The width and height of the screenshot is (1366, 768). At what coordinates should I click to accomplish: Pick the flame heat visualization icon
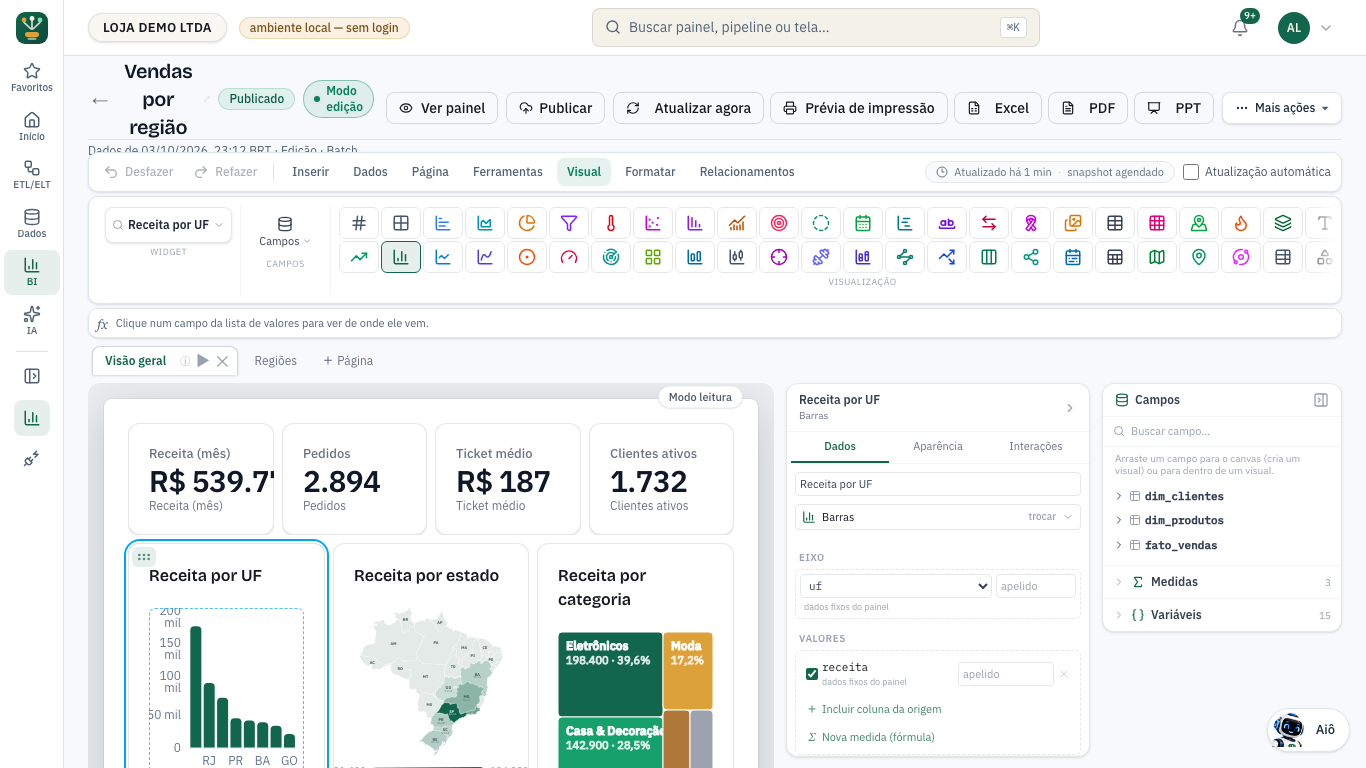[1241, 224]
